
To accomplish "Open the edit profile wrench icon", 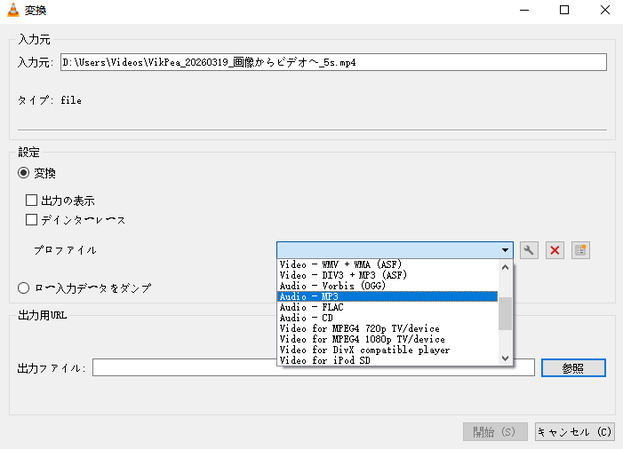I will (529, 250).
